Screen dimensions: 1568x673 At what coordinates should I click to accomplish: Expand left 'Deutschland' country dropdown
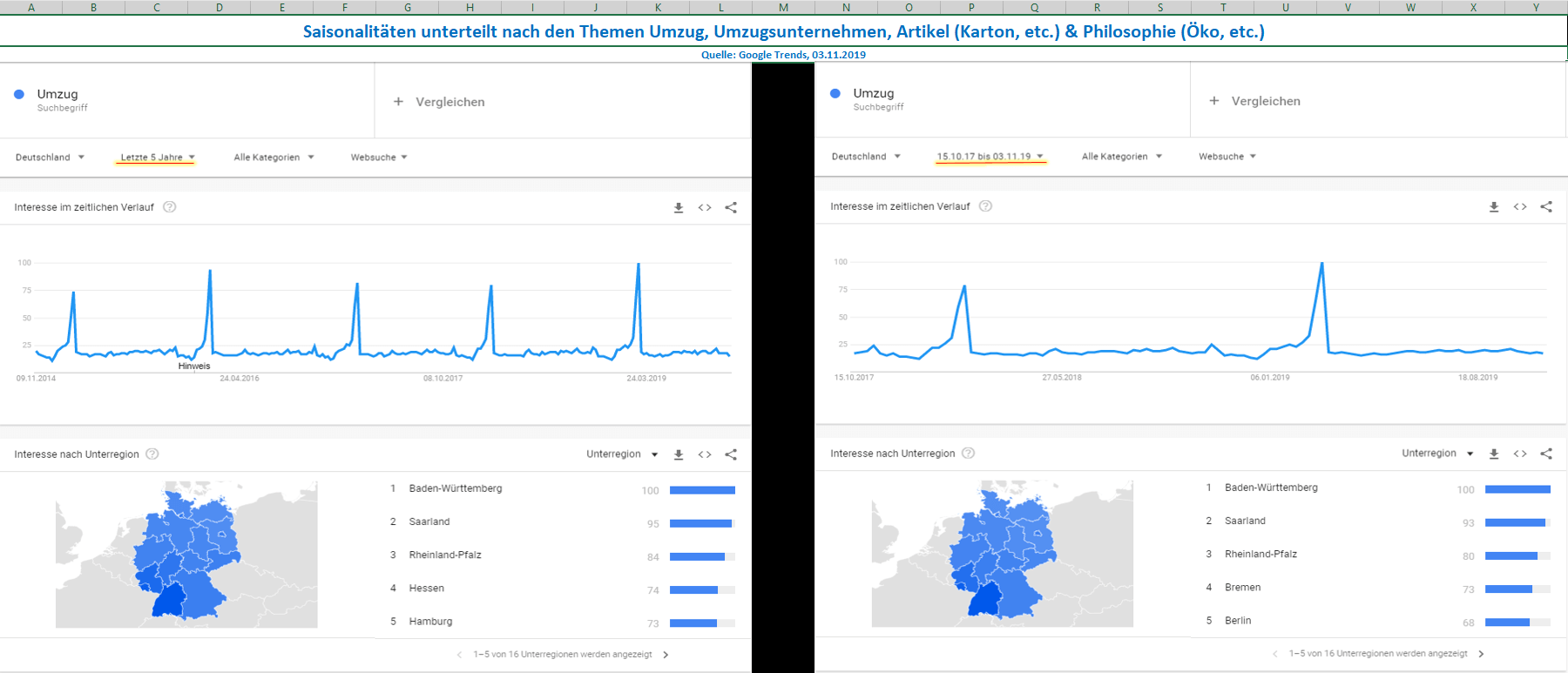[x=50, y=158]
